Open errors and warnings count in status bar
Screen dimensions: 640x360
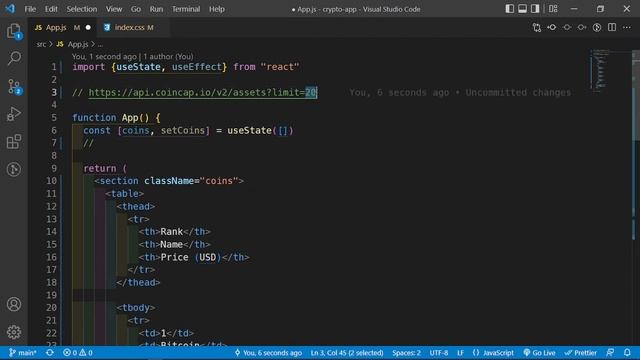(78, 353)
